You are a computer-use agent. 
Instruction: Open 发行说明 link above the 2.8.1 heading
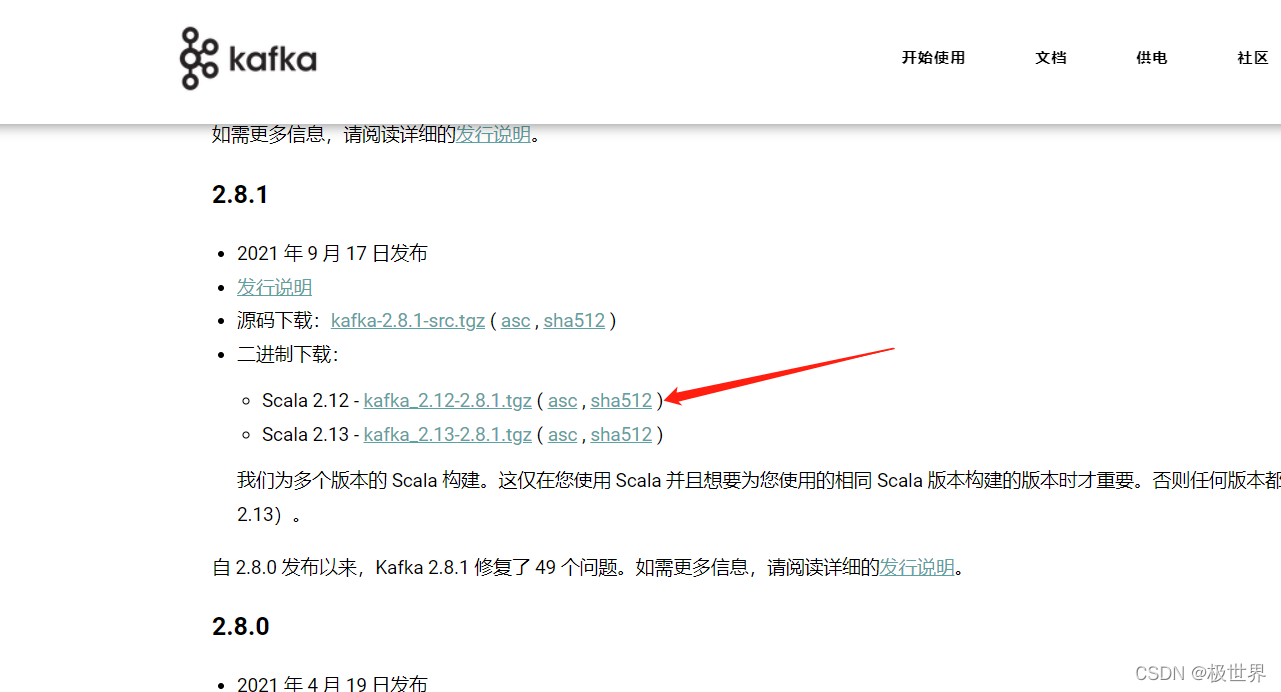coord(493,134)
